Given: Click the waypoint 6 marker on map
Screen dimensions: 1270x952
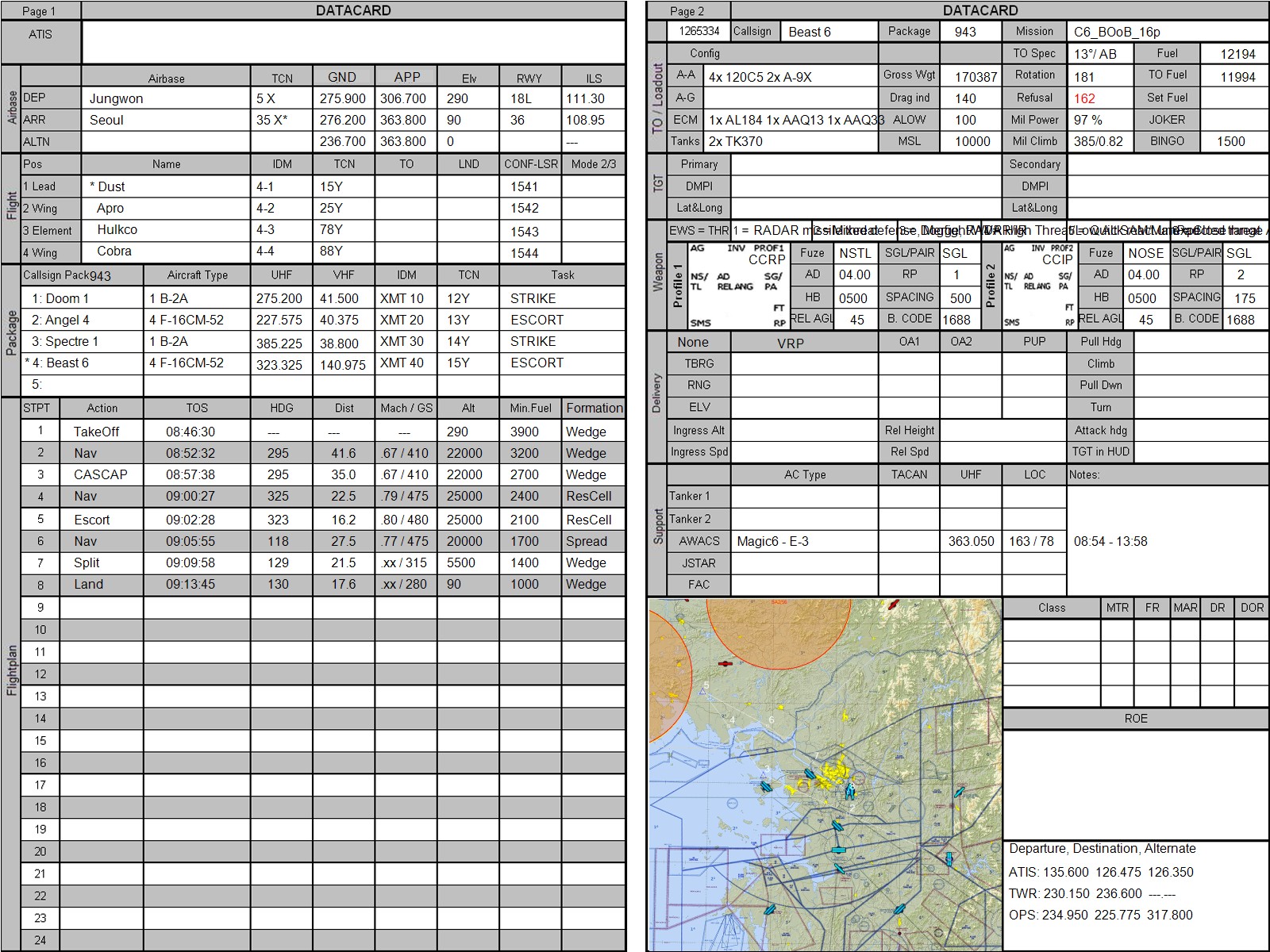Looking at the screenshot, I should click(772, 720).
